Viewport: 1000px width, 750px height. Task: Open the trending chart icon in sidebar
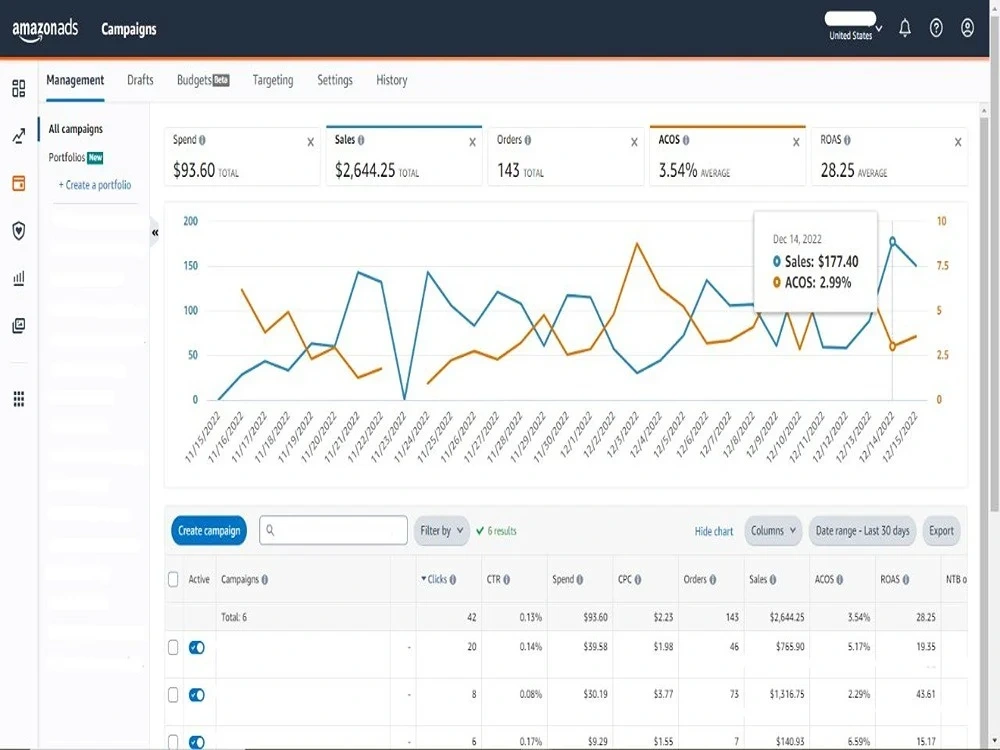pyautogui.click(x=18, y=136)
